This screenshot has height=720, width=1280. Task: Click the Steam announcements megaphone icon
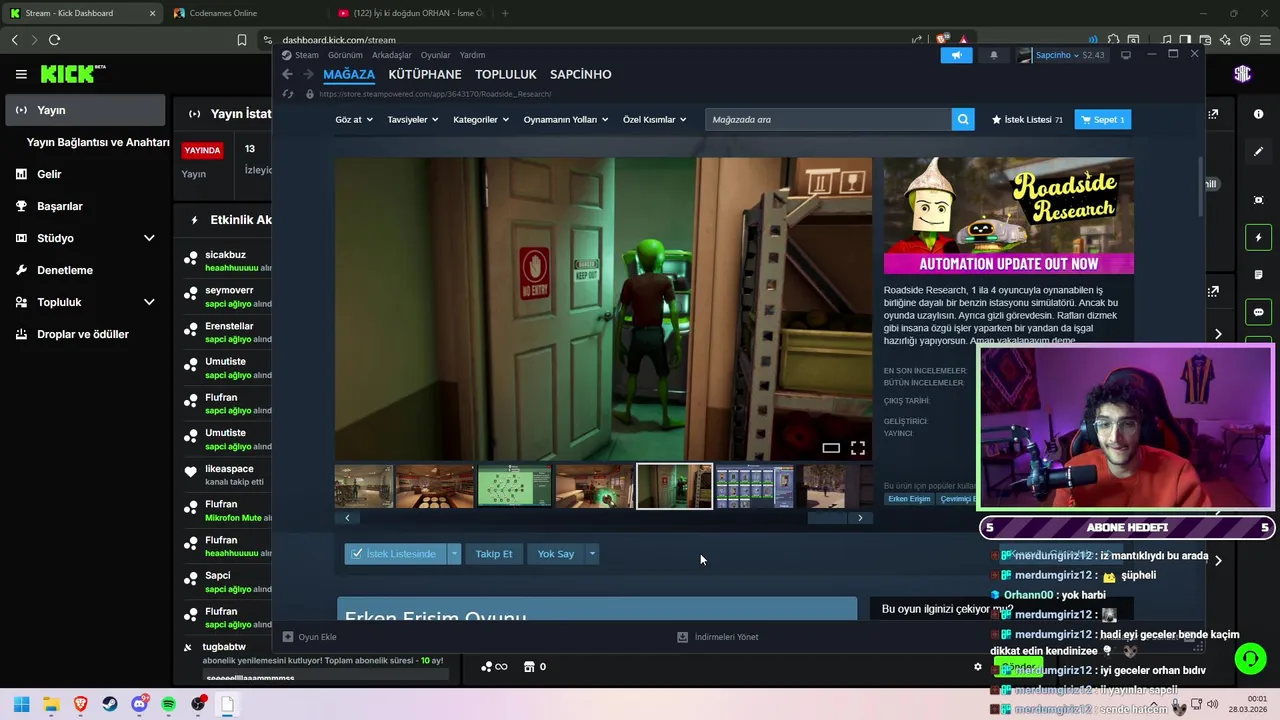click(956, 55)
